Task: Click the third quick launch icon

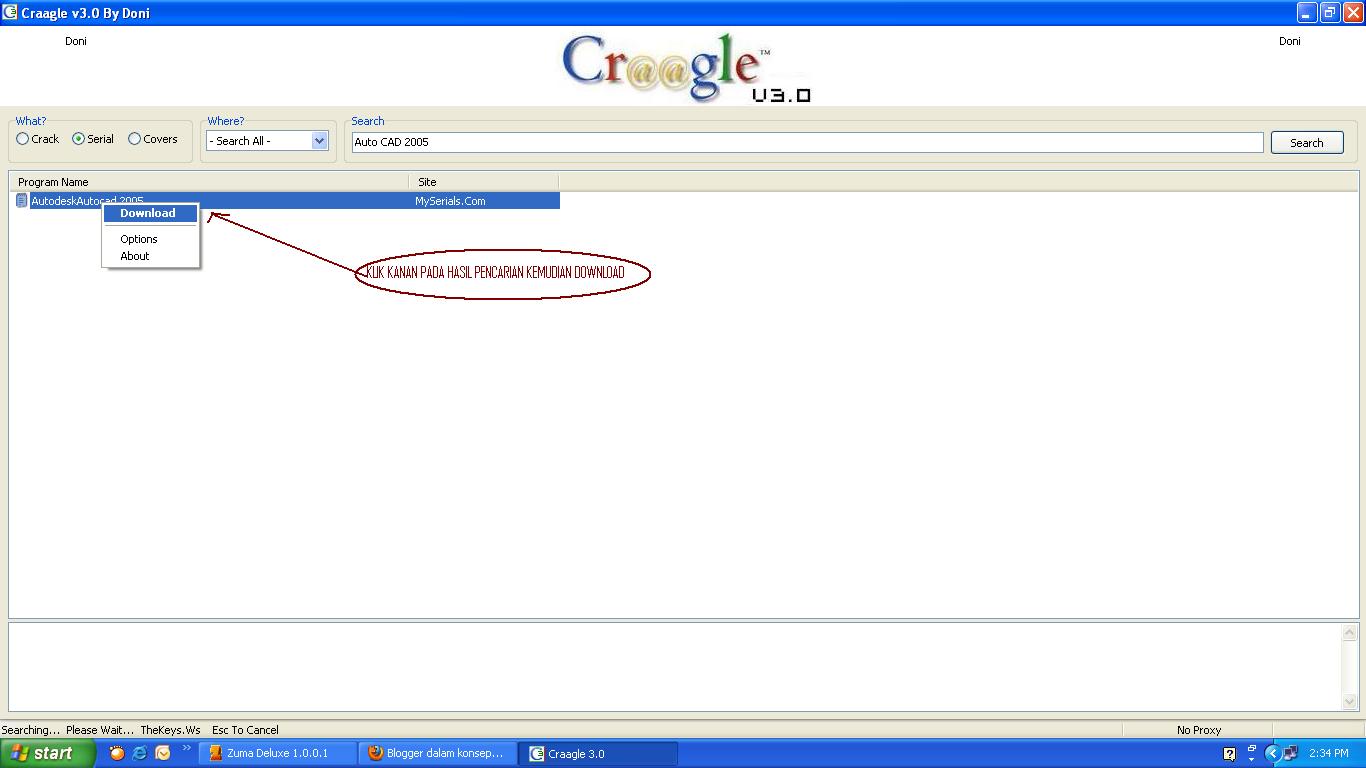Action: [163, 753]
